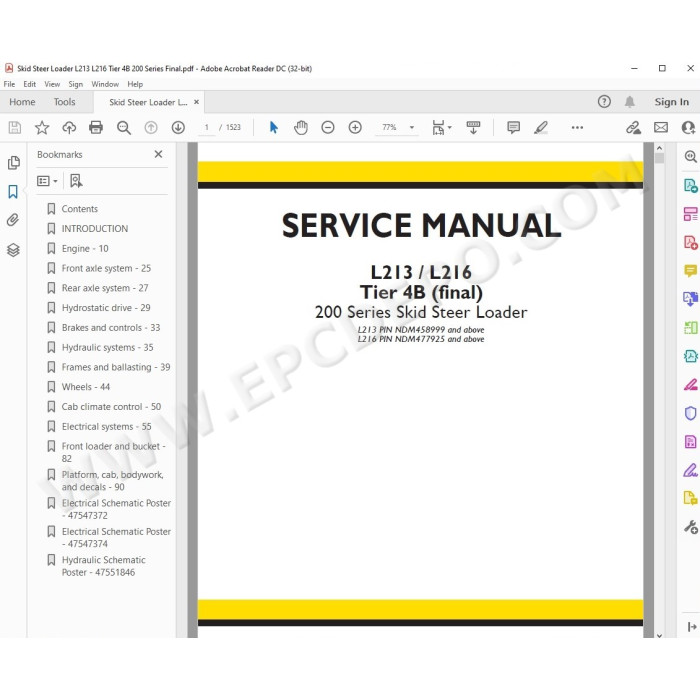
Task: Activate the hand pan tool
Action: coord(301,128)
